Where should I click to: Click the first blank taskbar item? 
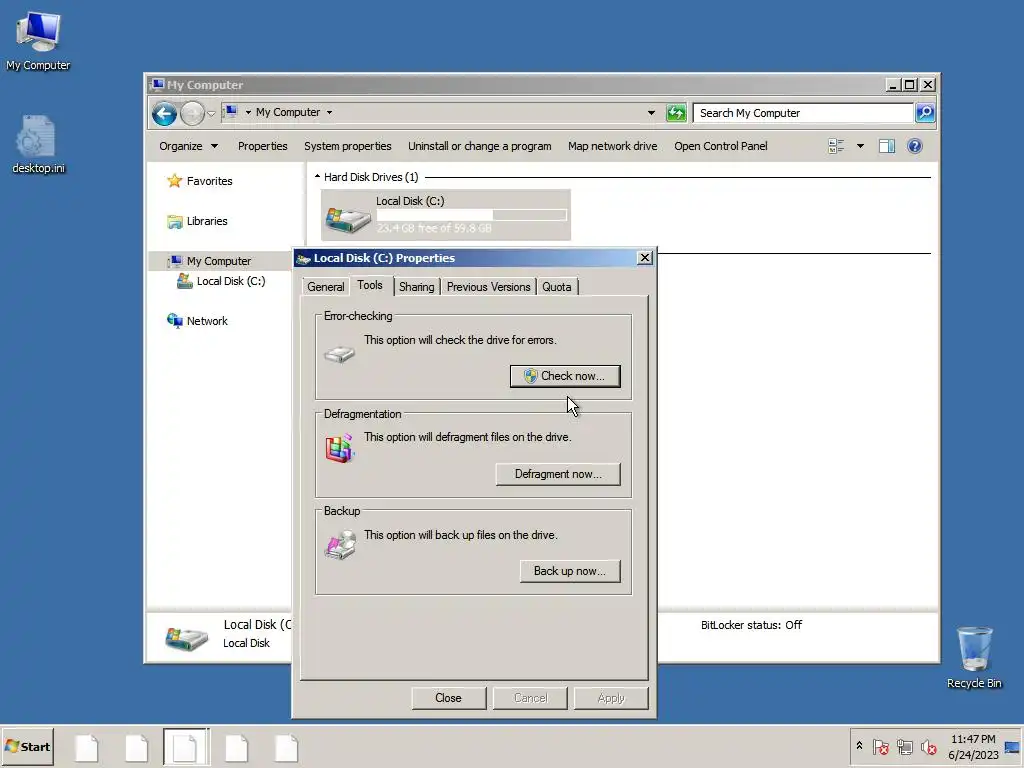click(x=87, y=748)
